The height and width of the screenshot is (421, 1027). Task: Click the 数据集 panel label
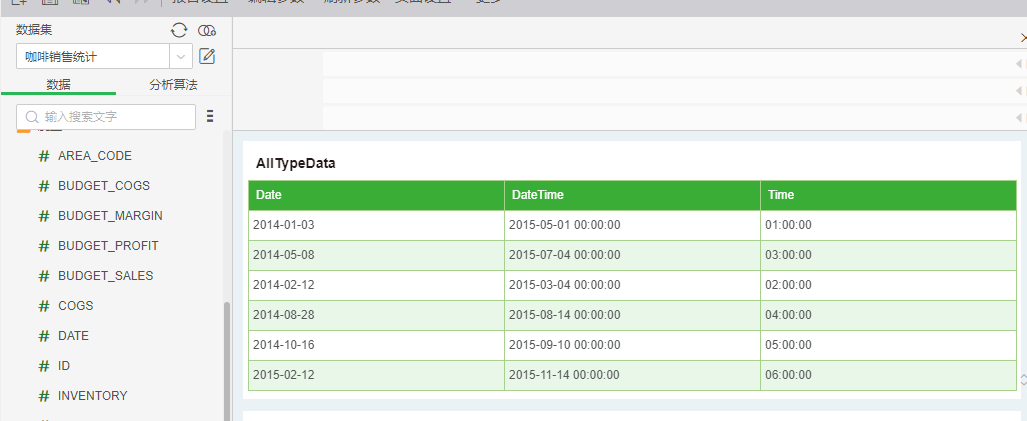pyautogui.click(x=34, y=30)
